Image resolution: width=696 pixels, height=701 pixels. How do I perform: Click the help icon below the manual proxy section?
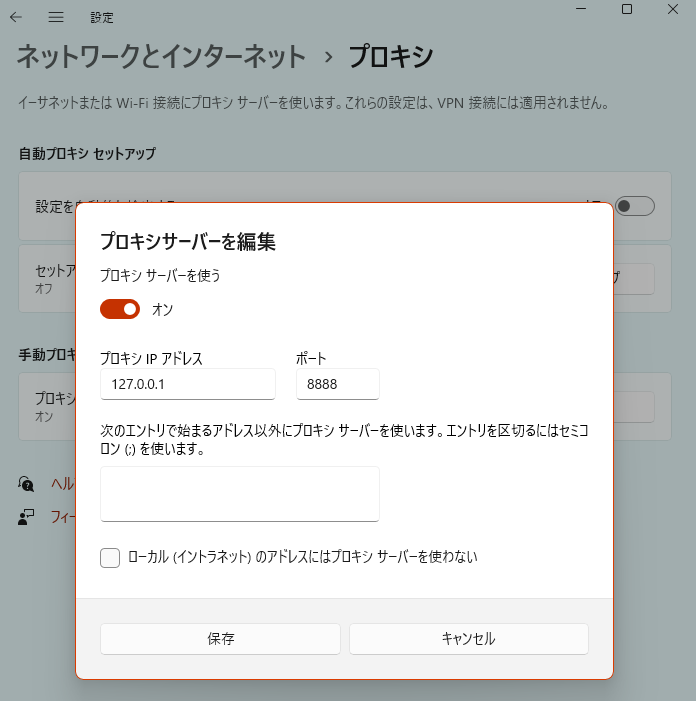click(26, 484)
